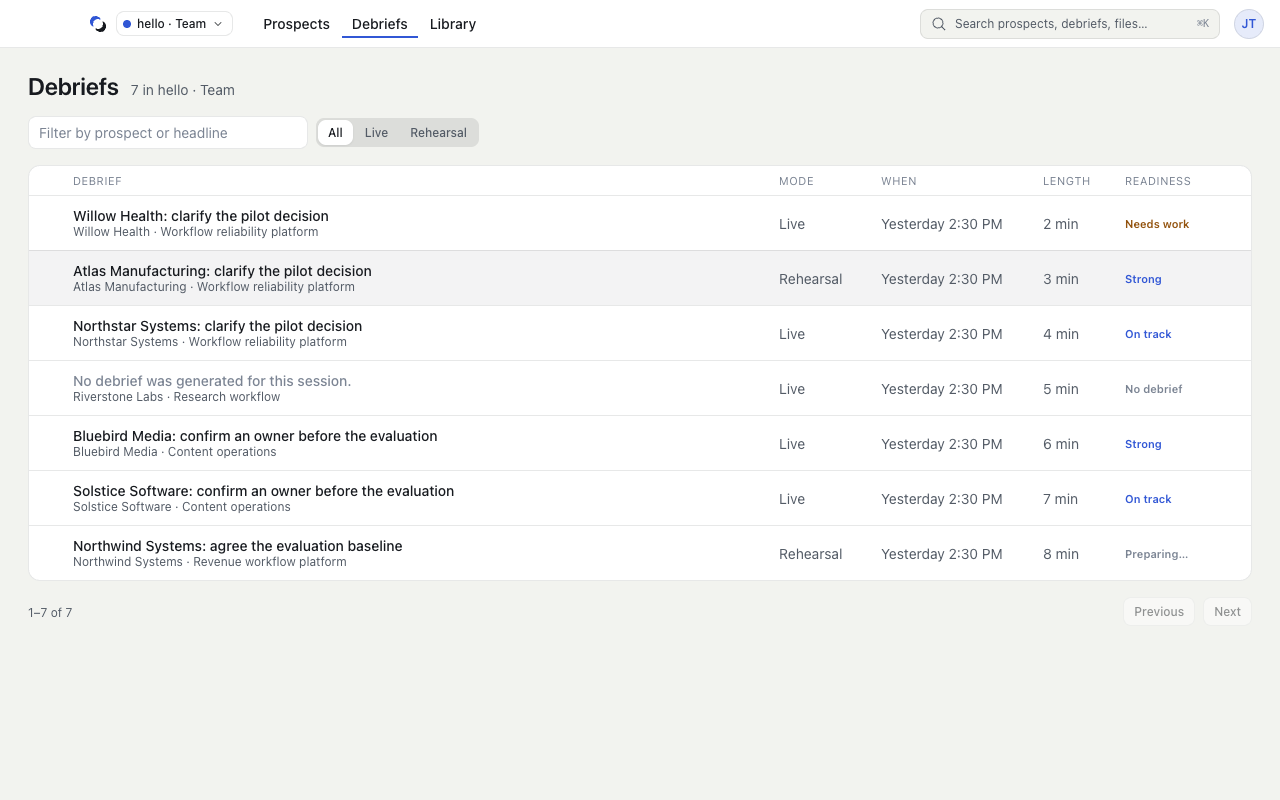Click "Northwind Systems · Revenue workflow platform" subtitle
1280x800 pixels.
coord(210,562)
